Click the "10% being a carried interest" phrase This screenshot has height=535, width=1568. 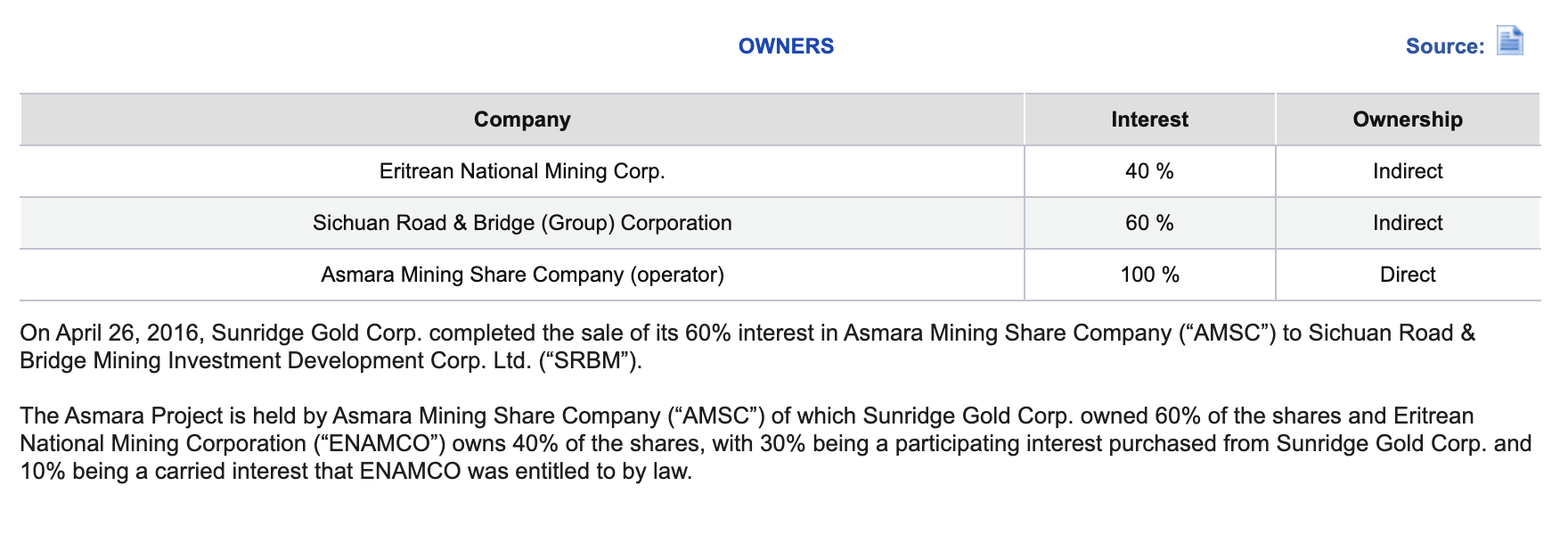(x=159, y=472)
